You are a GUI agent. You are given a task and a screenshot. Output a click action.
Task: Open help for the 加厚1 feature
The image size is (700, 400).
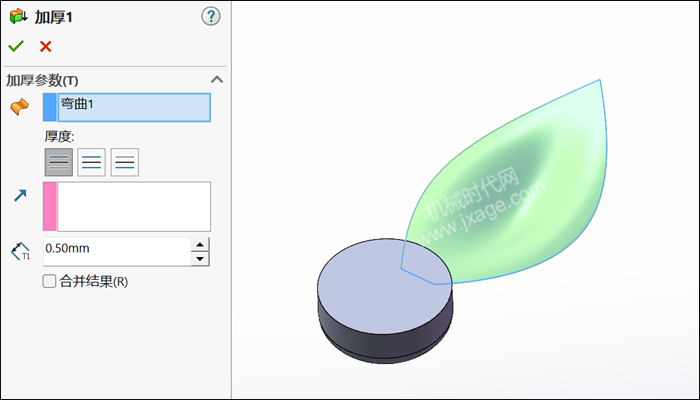pyautogui.click(x=211, y=17)
